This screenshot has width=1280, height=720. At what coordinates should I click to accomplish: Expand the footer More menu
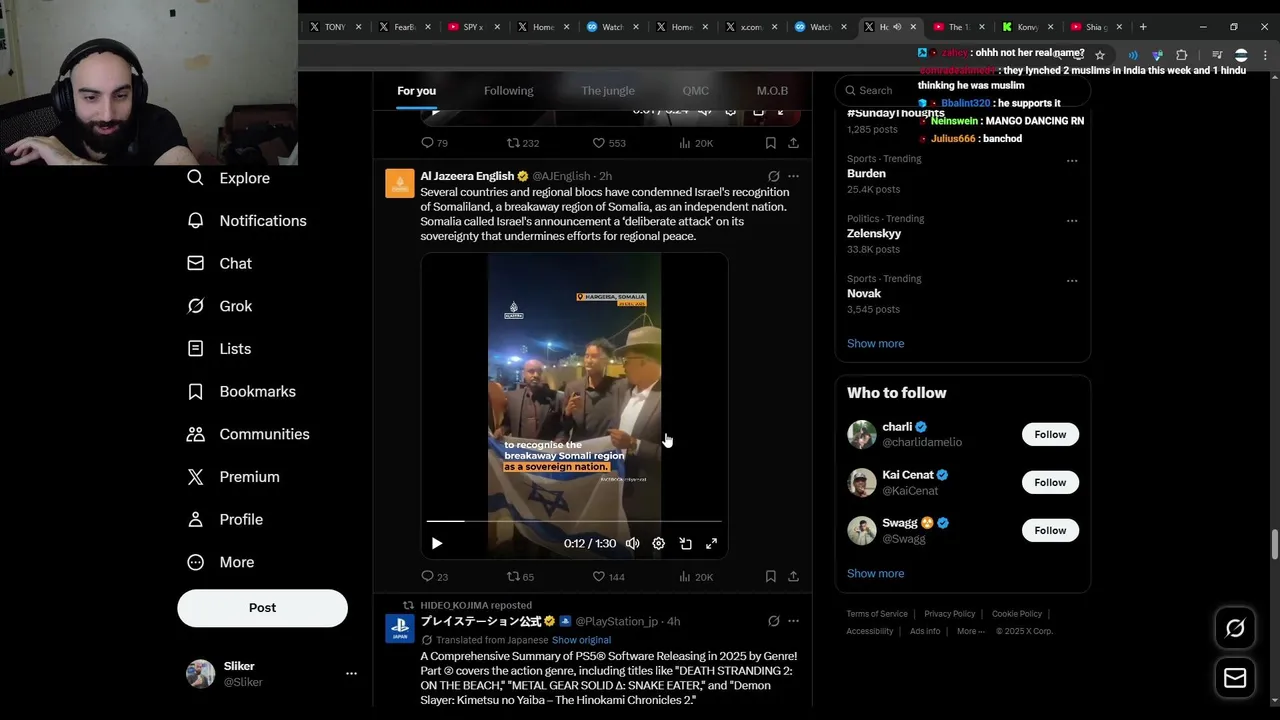[970, 631]
